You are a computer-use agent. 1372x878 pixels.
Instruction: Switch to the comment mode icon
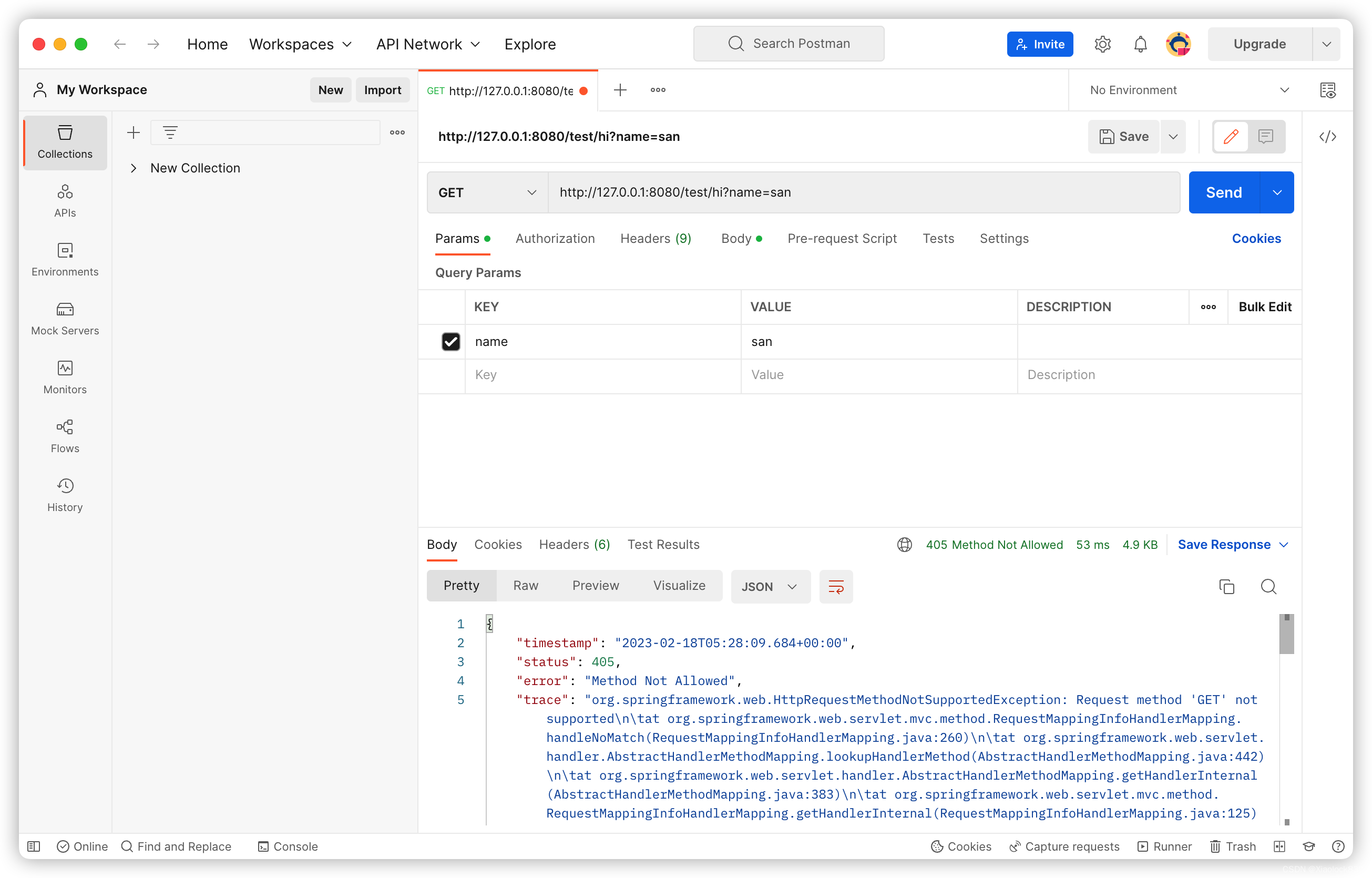(1265, 136)
